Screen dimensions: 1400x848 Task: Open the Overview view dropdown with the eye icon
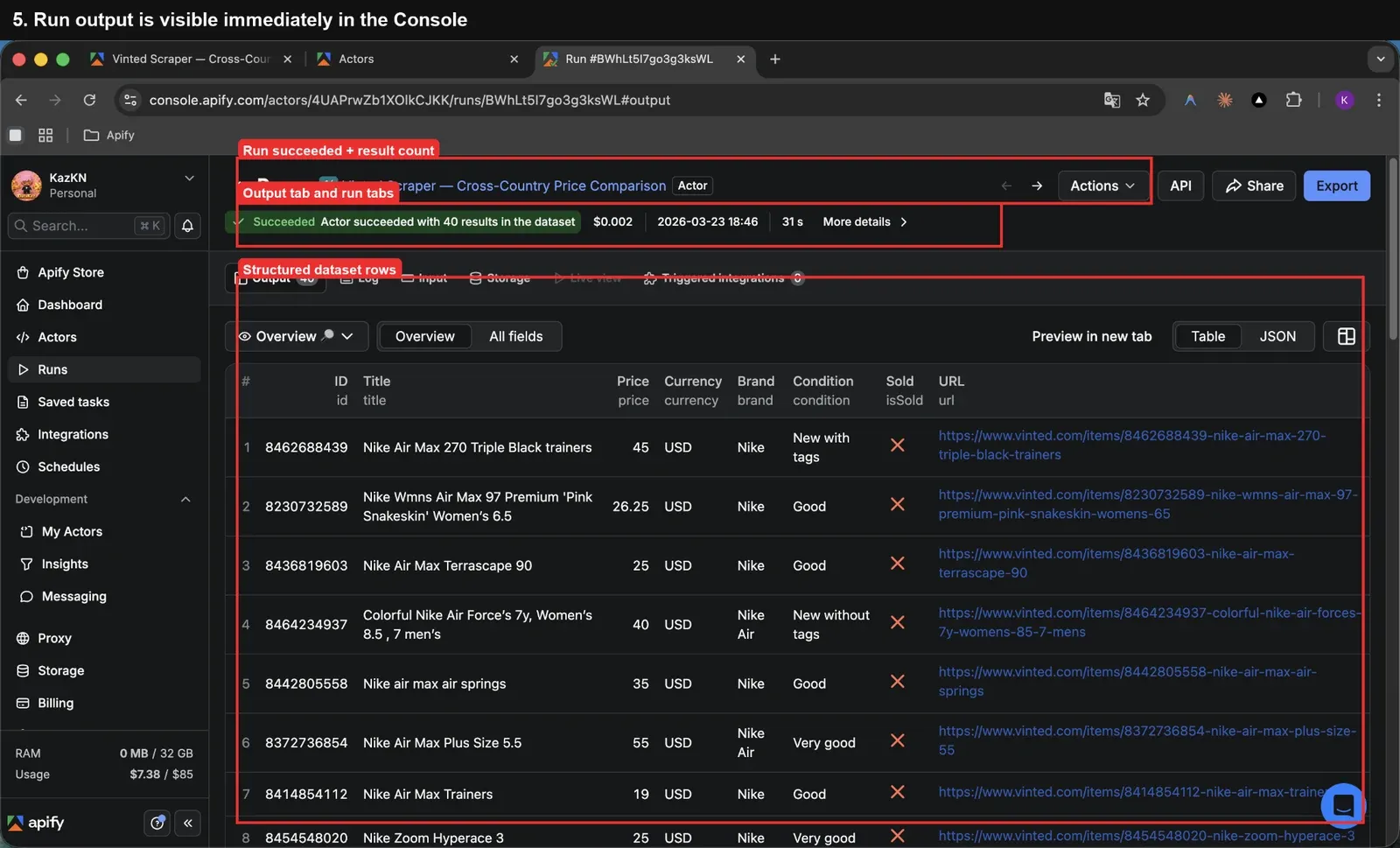click(x=296, y=336)
